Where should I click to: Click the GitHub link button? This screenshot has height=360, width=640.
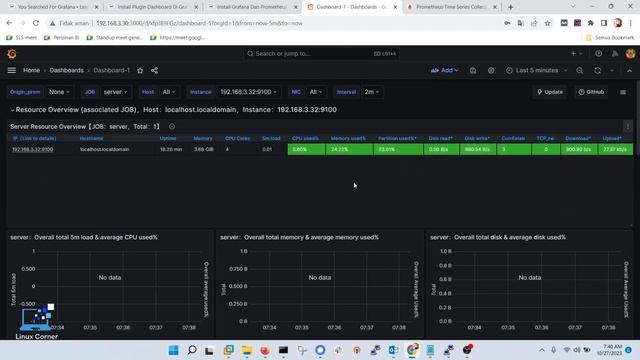click(591, 92)
